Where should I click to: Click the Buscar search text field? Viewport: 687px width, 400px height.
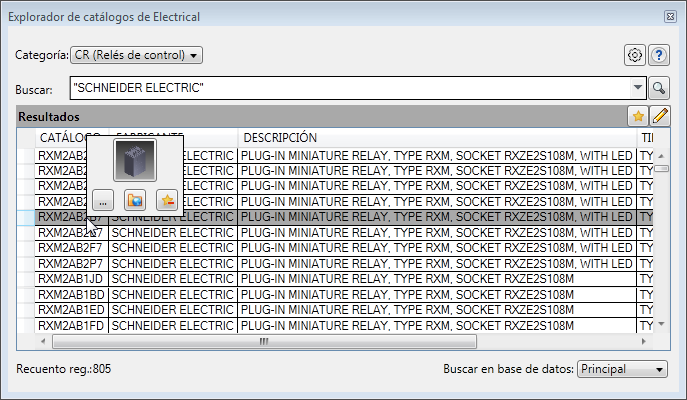point(351,88)
